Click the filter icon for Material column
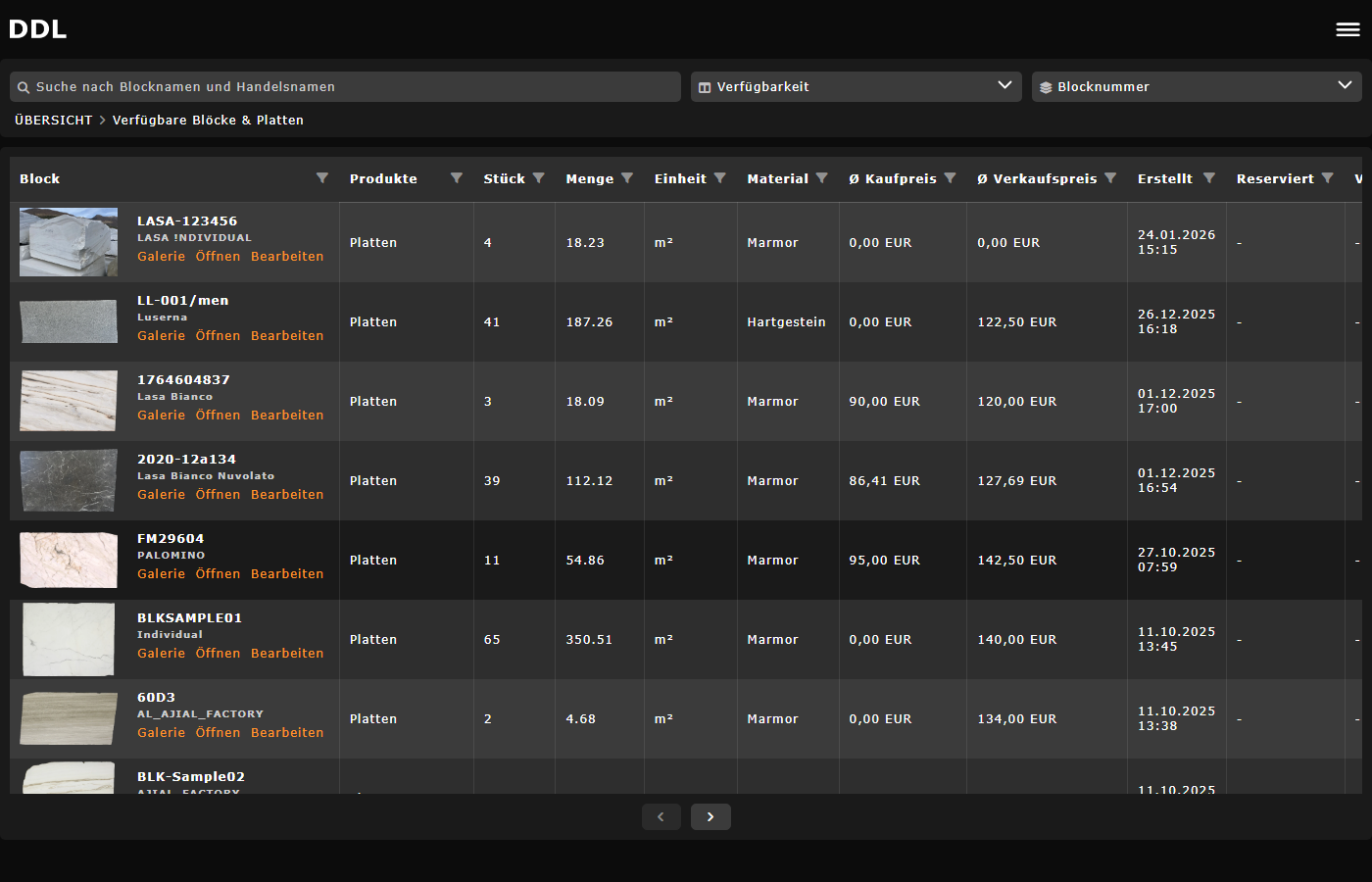The image size is (1372, 882). tap(819, 177)
